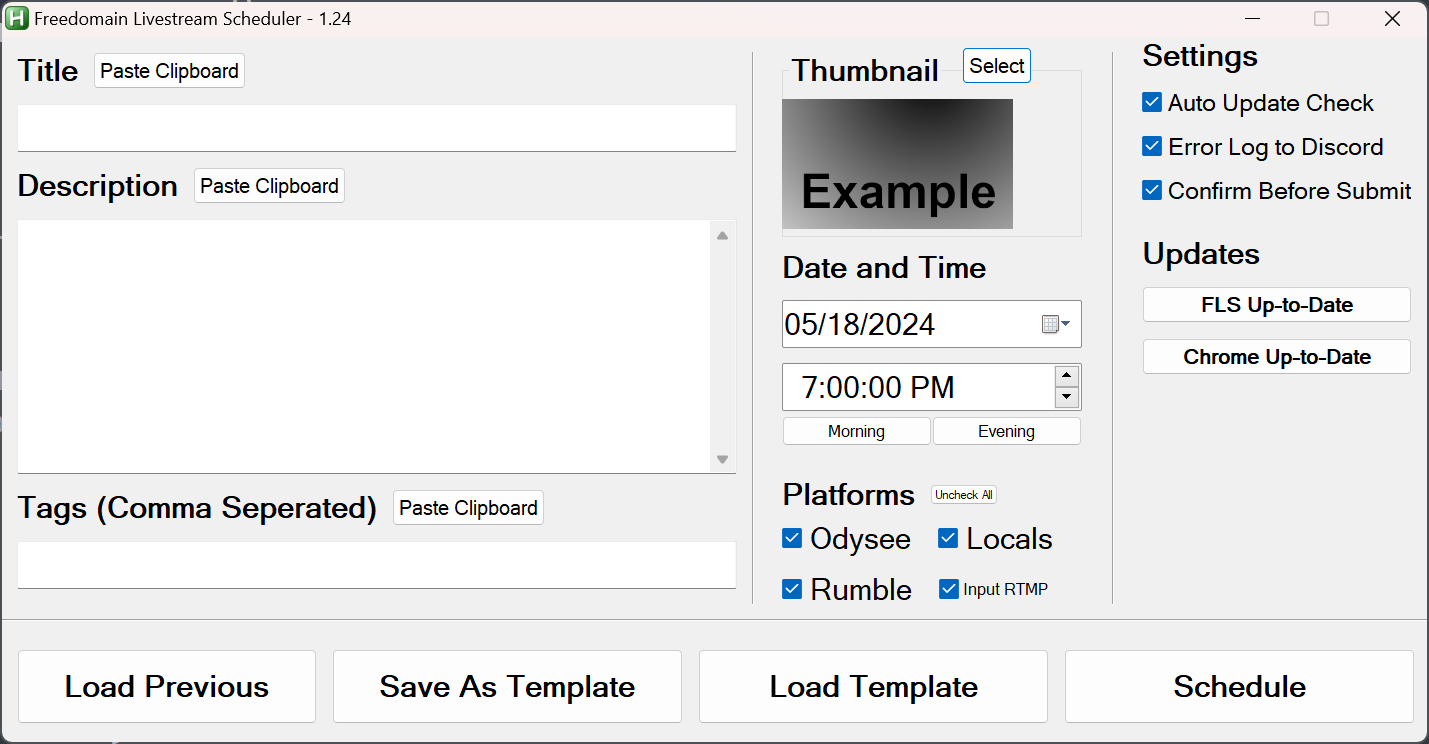Image resolution: width=1429 pixels, height=744 pixels.
Task: Load Previous stream settings
Action: [167, 686]
